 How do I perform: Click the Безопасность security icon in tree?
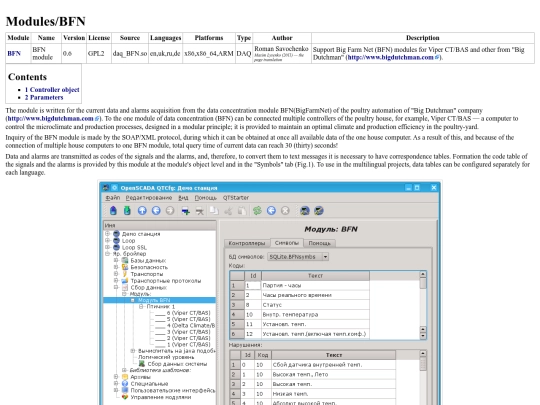(125, 267)
